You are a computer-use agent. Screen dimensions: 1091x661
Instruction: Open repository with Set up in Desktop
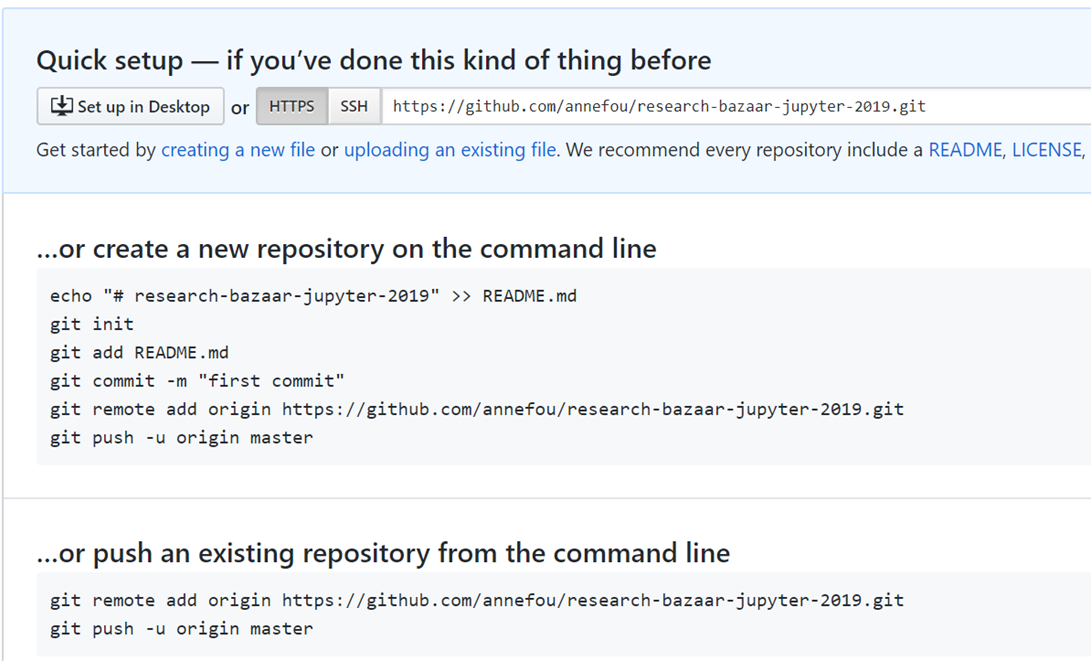click(x=130, y=106)
